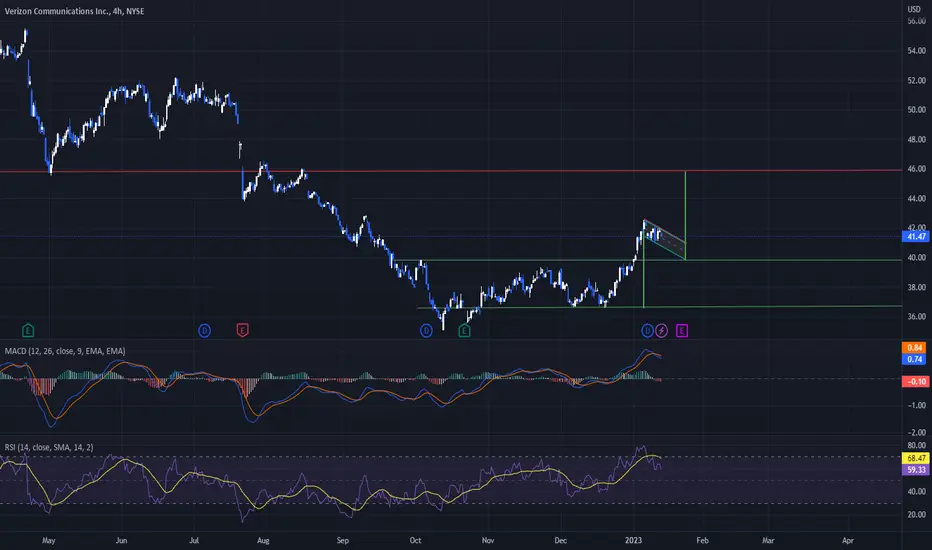The width and height of the screenshot is (932, 550).
Task: Click the 44.00 price axis label
Action: tap(916, 198)
